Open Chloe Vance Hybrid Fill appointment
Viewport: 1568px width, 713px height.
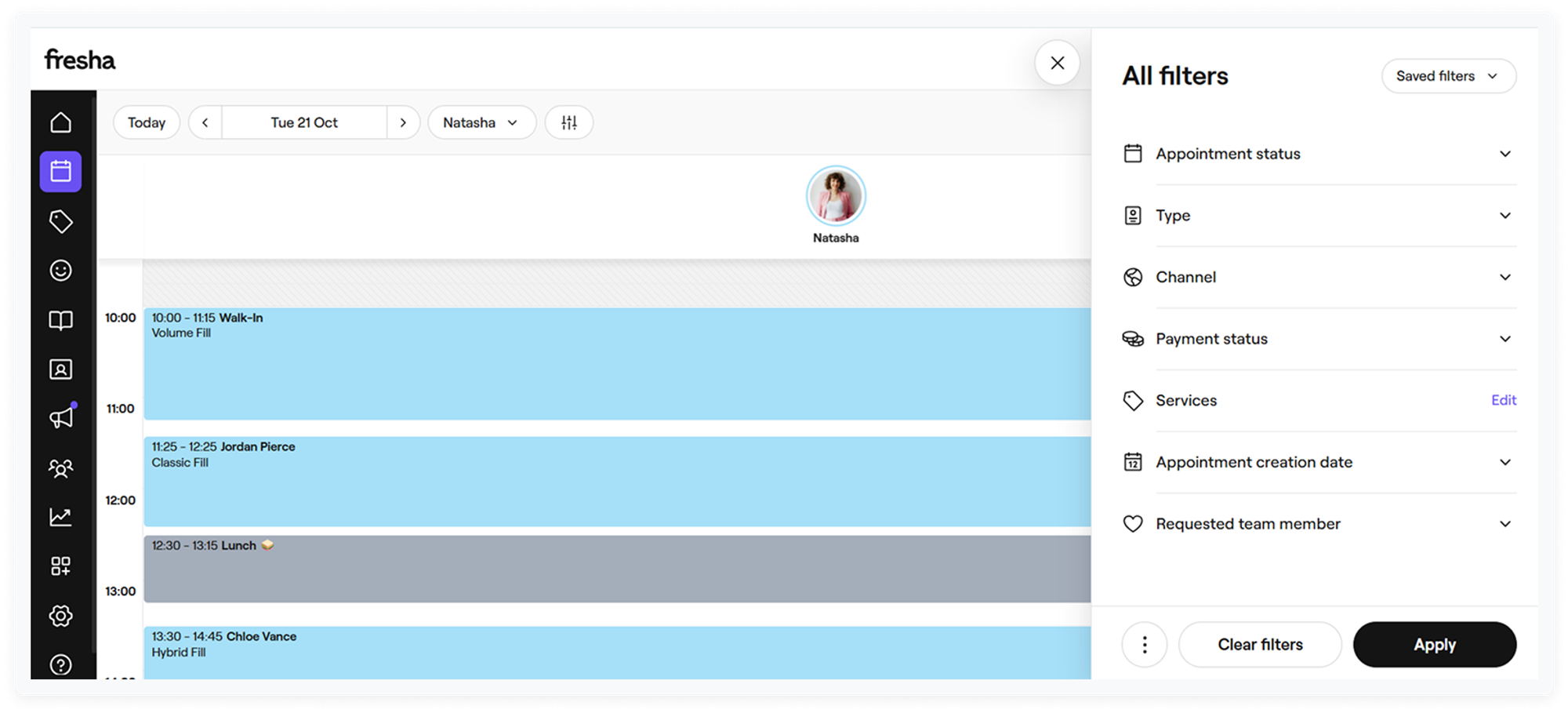[617, 653]
